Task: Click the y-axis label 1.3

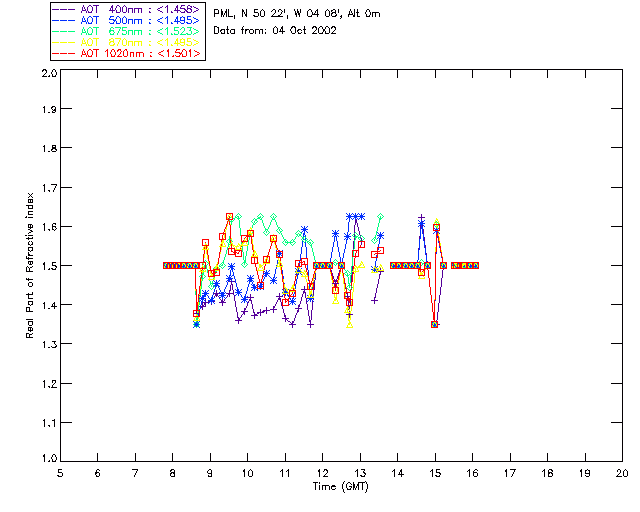Action: 49,344
